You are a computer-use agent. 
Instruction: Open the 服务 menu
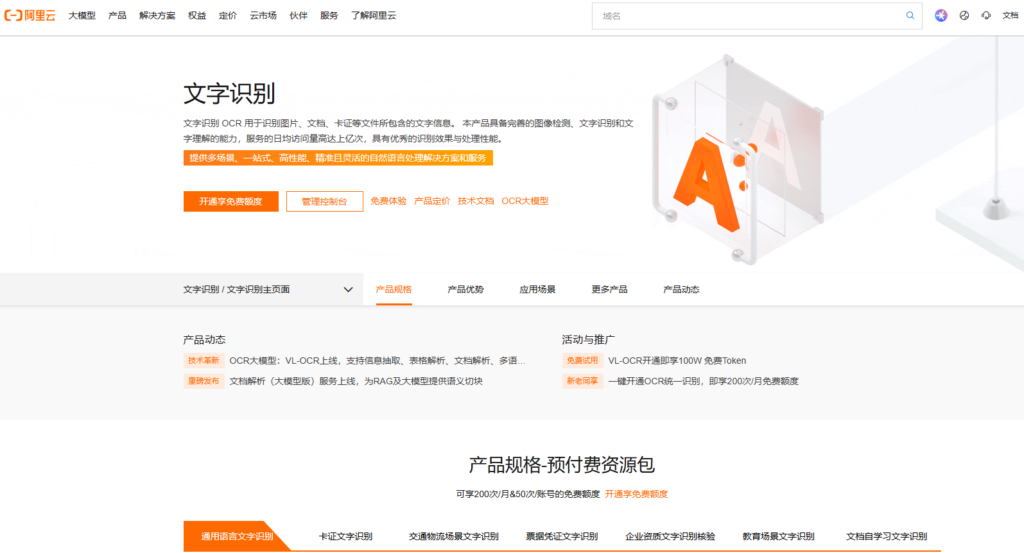328,15
